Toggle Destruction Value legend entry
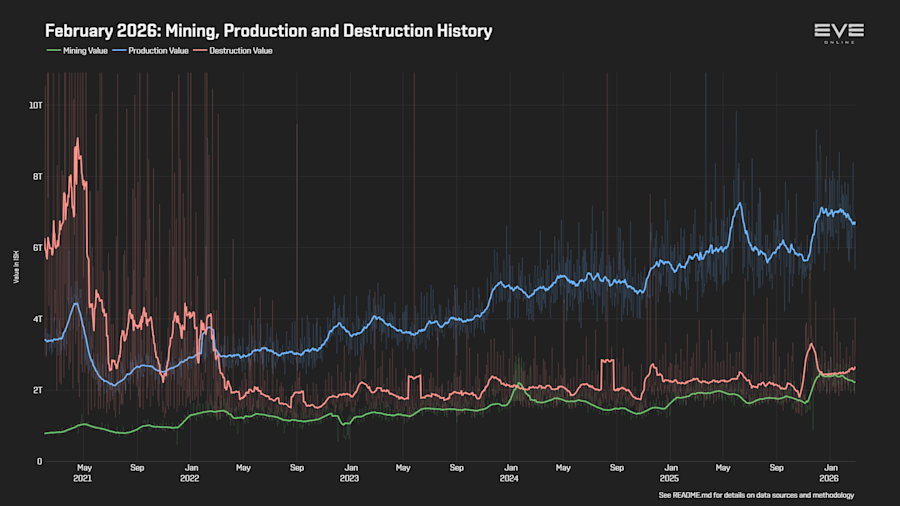This screenshot has width=900, height=506. click(x=233, y=50)
